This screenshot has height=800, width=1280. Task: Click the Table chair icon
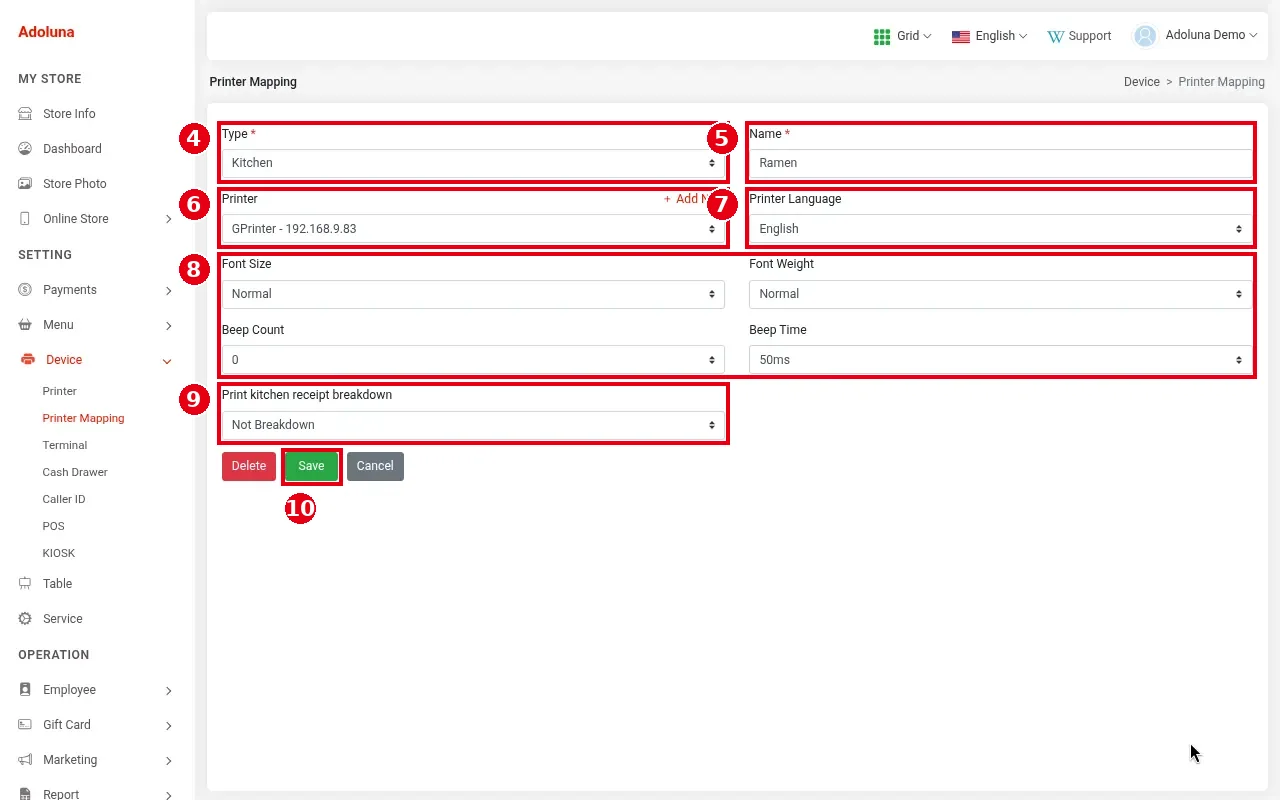pyautogui.click(x=25, y=584)
